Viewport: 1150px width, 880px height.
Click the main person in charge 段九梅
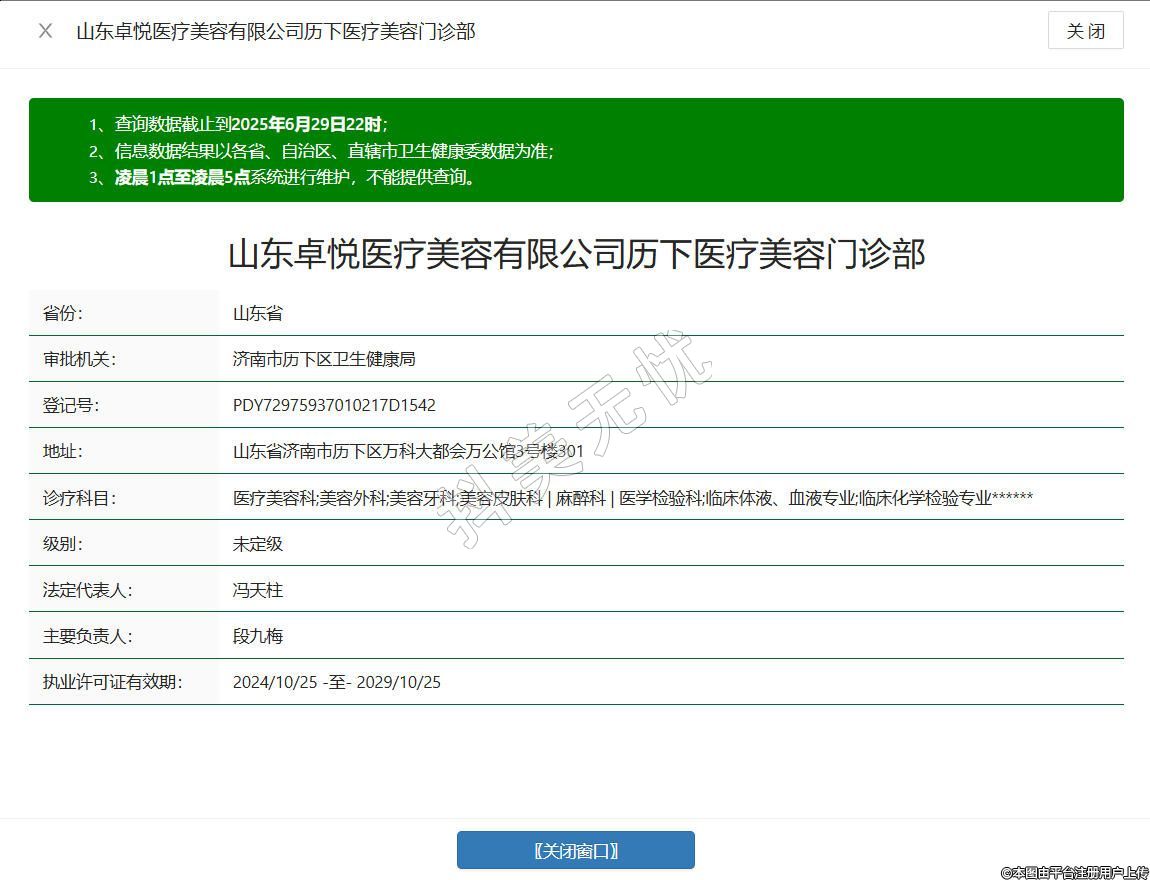click(x=258, y=636)
